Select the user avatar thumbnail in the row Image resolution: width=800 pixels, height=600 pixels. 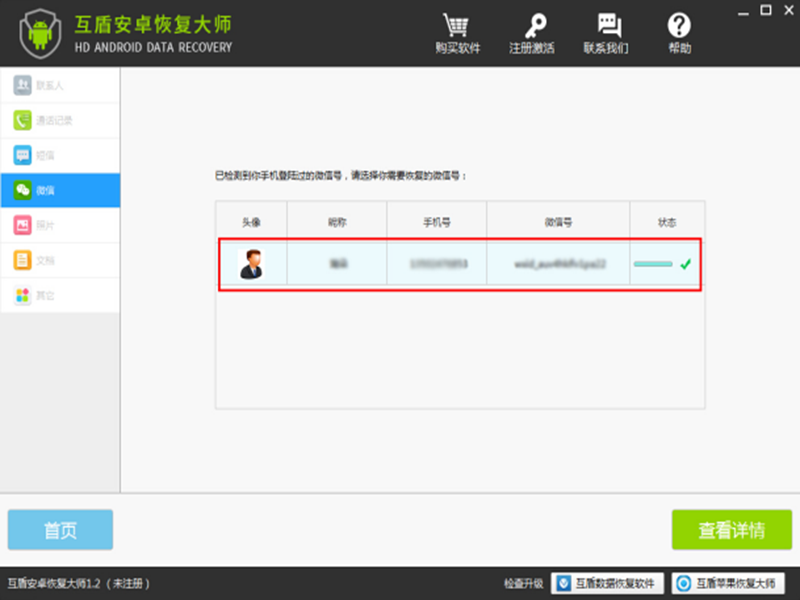[251, 264]
